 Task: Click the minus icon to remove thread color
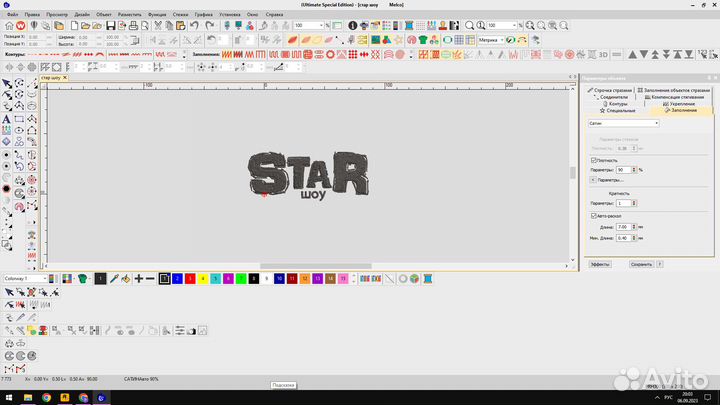(x=150, y=278)
